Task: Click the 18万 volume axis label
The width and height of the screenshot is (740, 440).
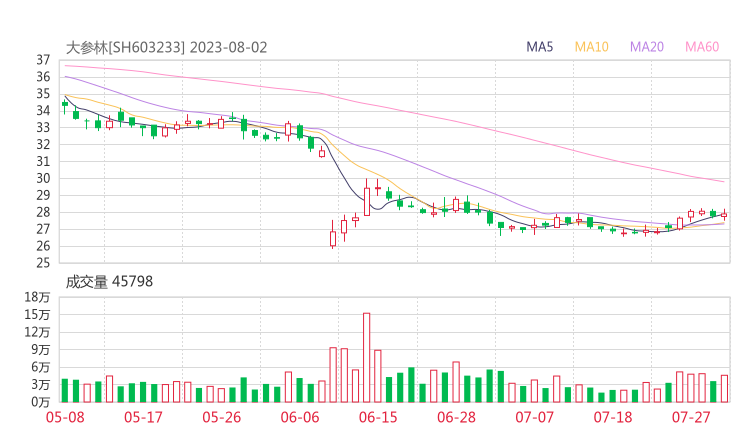Action: pyautogui.click(x=37, y=297)
